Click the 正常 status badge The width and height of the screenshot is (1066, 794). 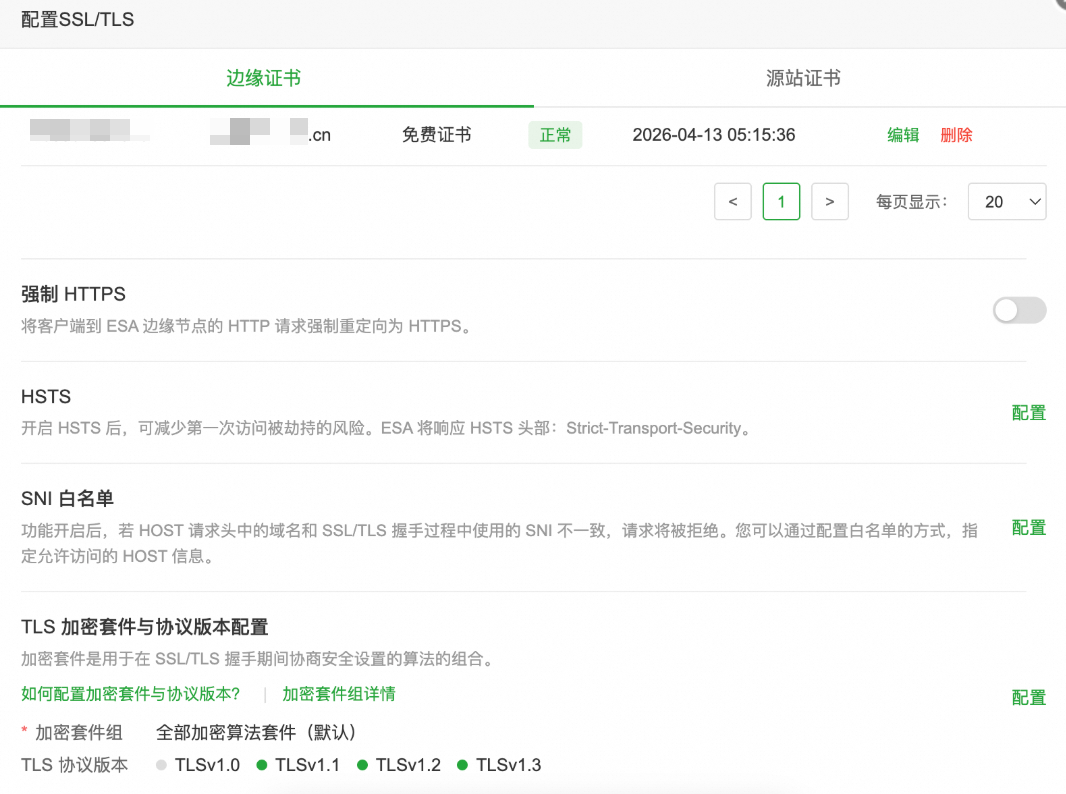pyautogui.click(x=555, y=135)
